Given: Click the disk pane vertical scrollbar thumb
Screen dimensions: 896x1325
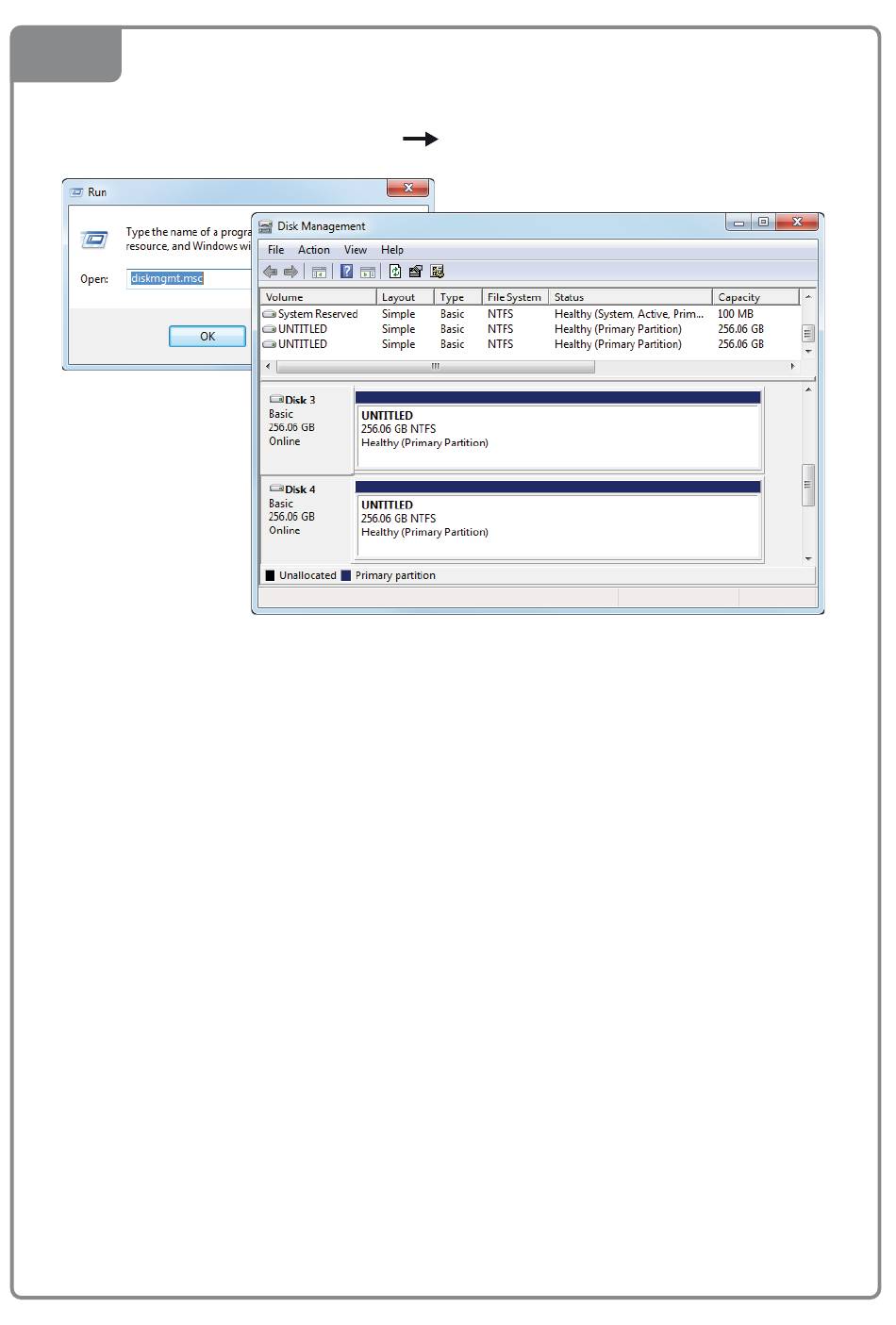Looking at the screenshot, I should click(x=808, y=486).
